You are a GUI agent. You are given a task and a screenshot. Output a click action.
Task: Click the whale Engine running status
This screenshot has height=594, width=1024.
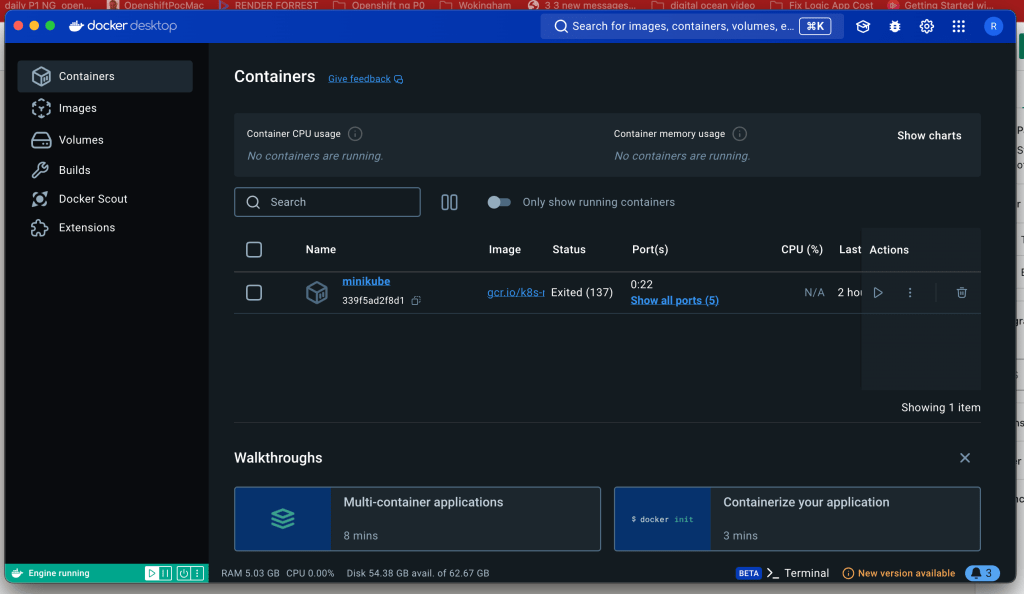50,573
